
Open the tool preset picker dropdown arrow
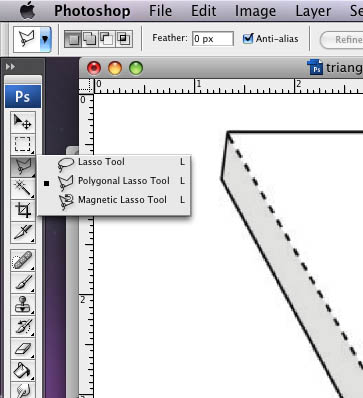(45, 40)
